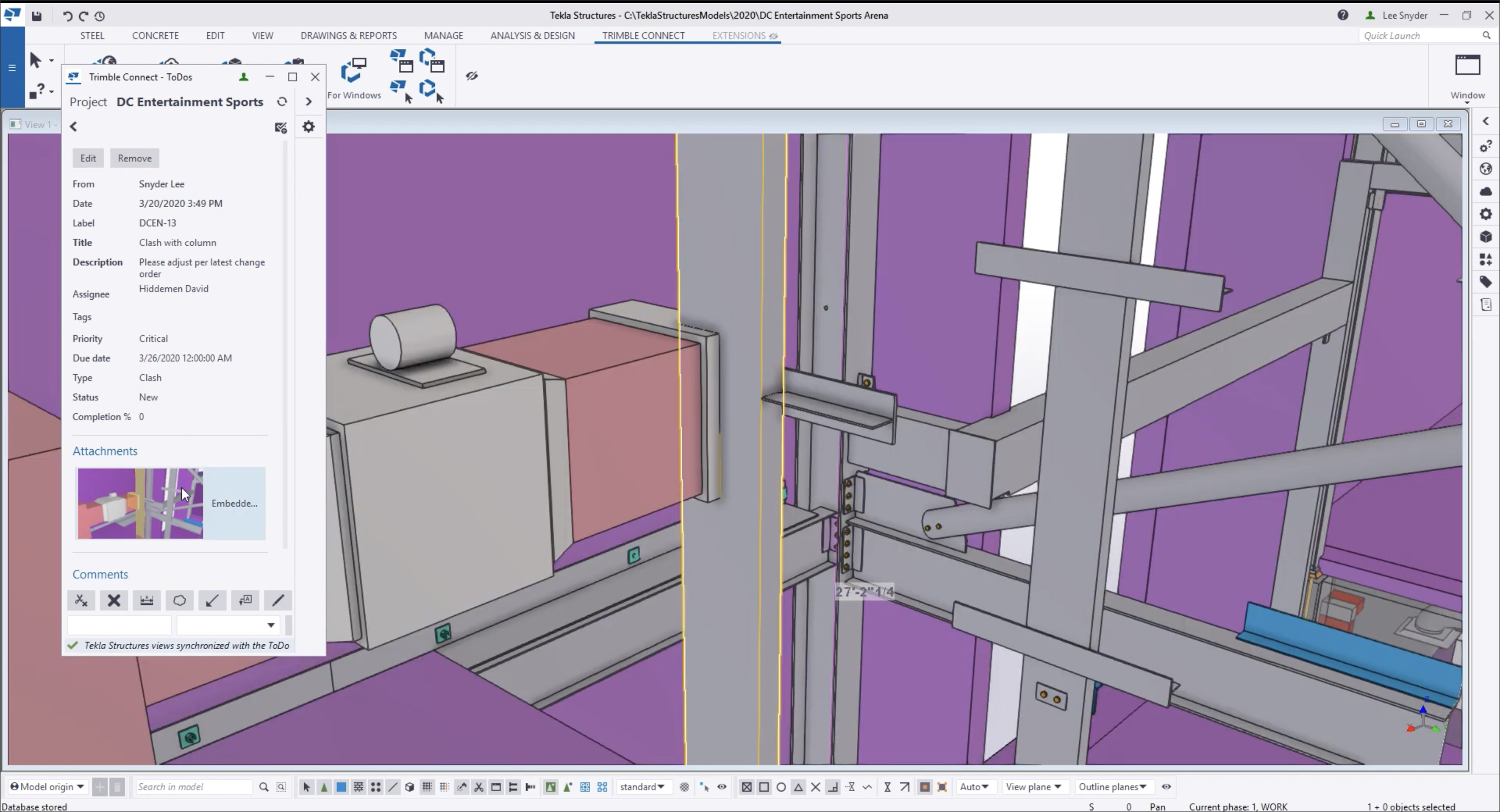Open the ANALYSIS & DESIGN tab
This screenshot has width=1500, height=812.
click(x=533, y=35)
